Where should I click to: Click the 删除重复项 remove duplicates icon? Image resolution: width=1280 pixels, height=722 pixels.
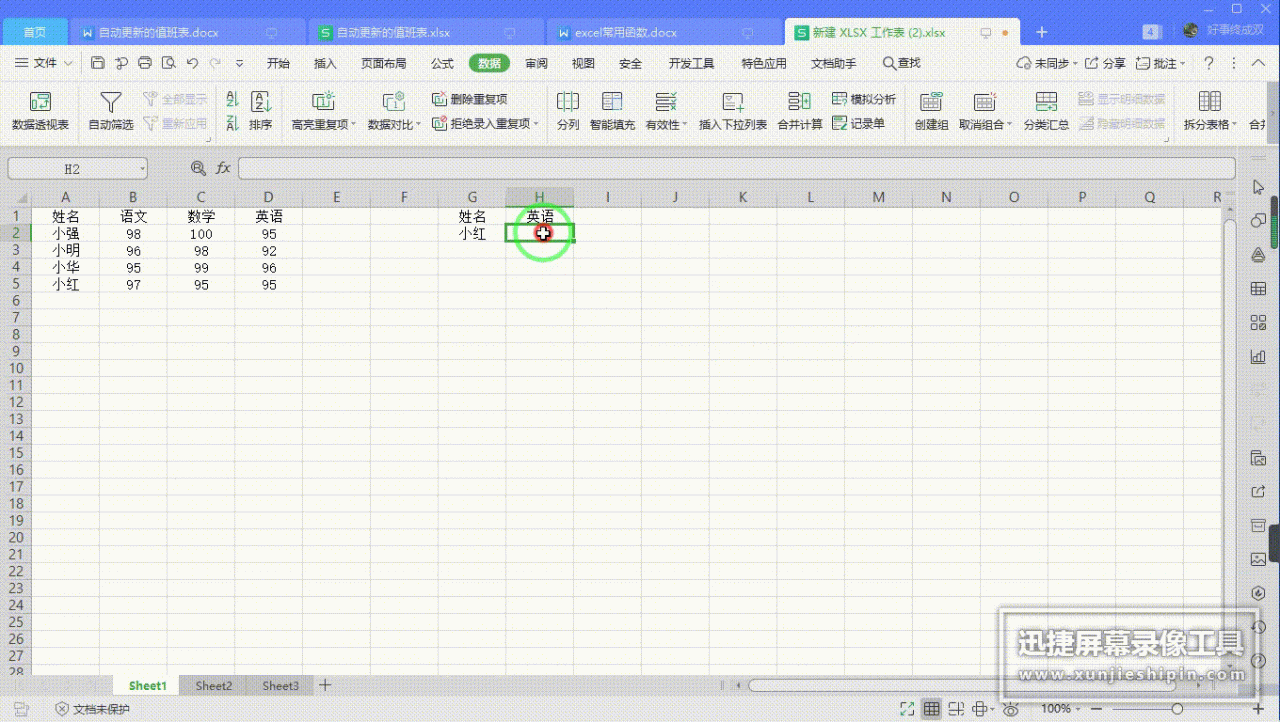click(x=440, y=100)
